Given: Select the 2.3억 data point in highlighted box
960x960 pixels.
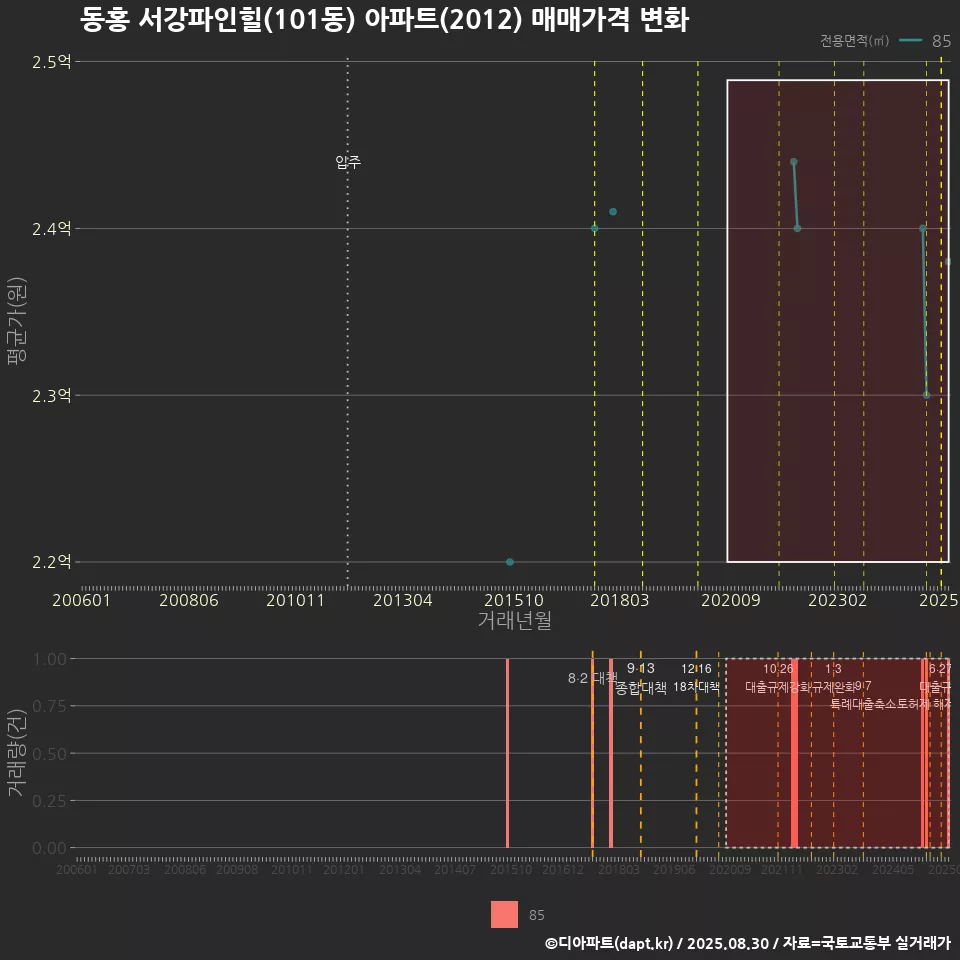Looking at the screenshot, I should 926,396.
